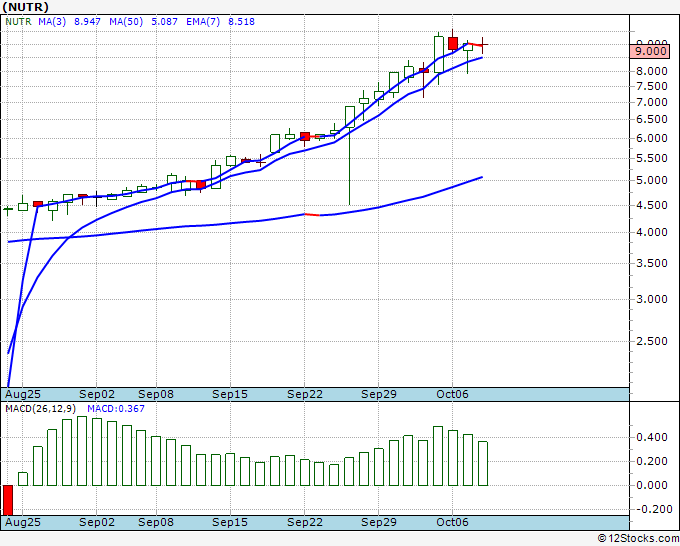This screenshot has height=546, width=680.
Task: Select the MA(50) value 5.087
Action: click(164, 22)
